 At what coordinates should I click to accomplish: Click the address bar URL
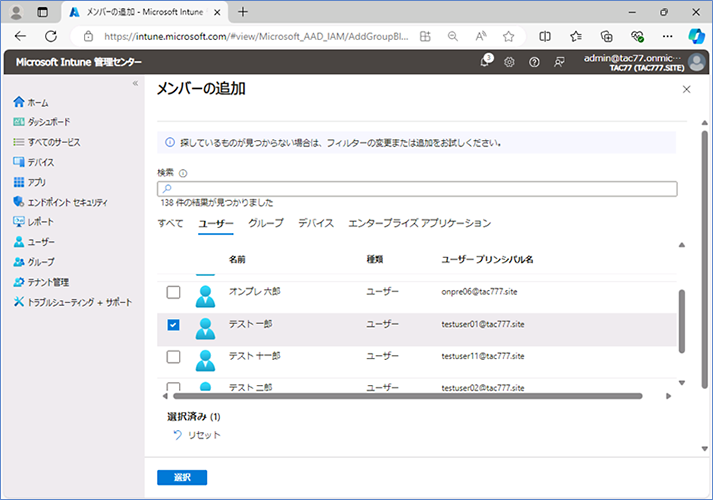pos(256,36)
